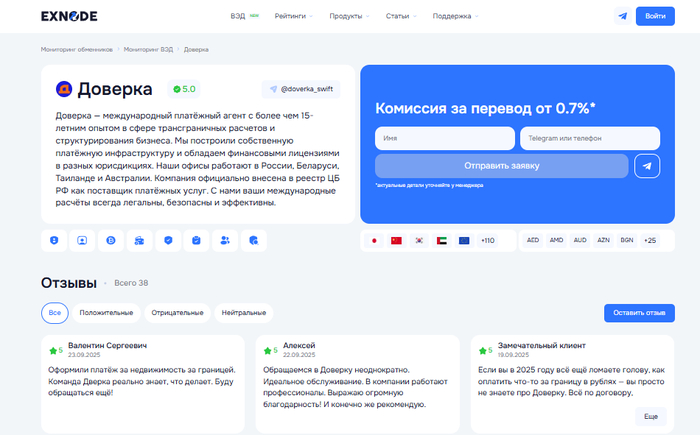Open the @doverka_swift Telegram link
700x435 pixels.
tap(301, 89)
